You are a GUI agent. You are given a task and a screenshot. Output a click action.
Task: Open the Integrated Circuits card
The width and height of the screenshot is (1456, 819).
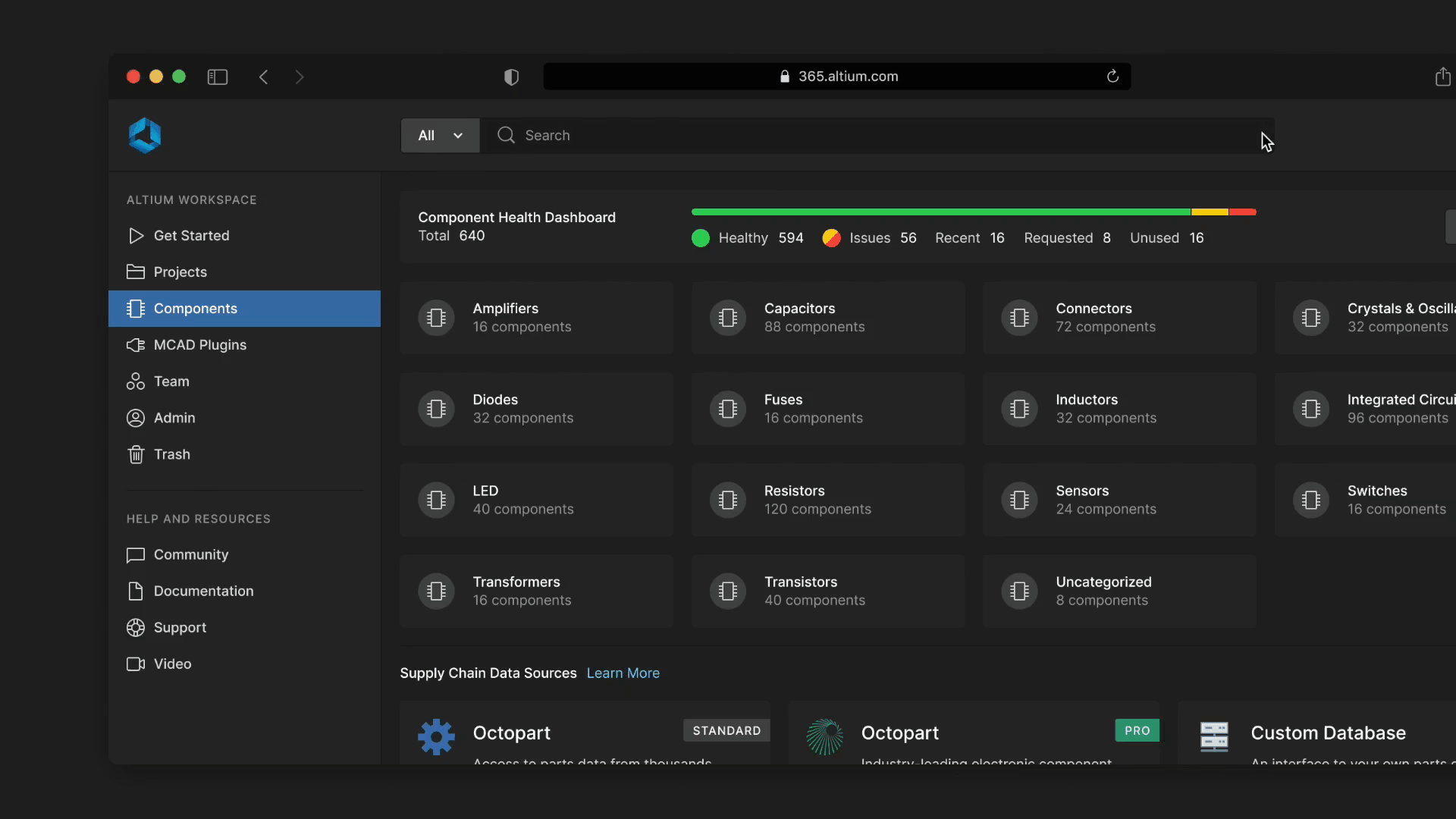click(x=1365, y=409)
